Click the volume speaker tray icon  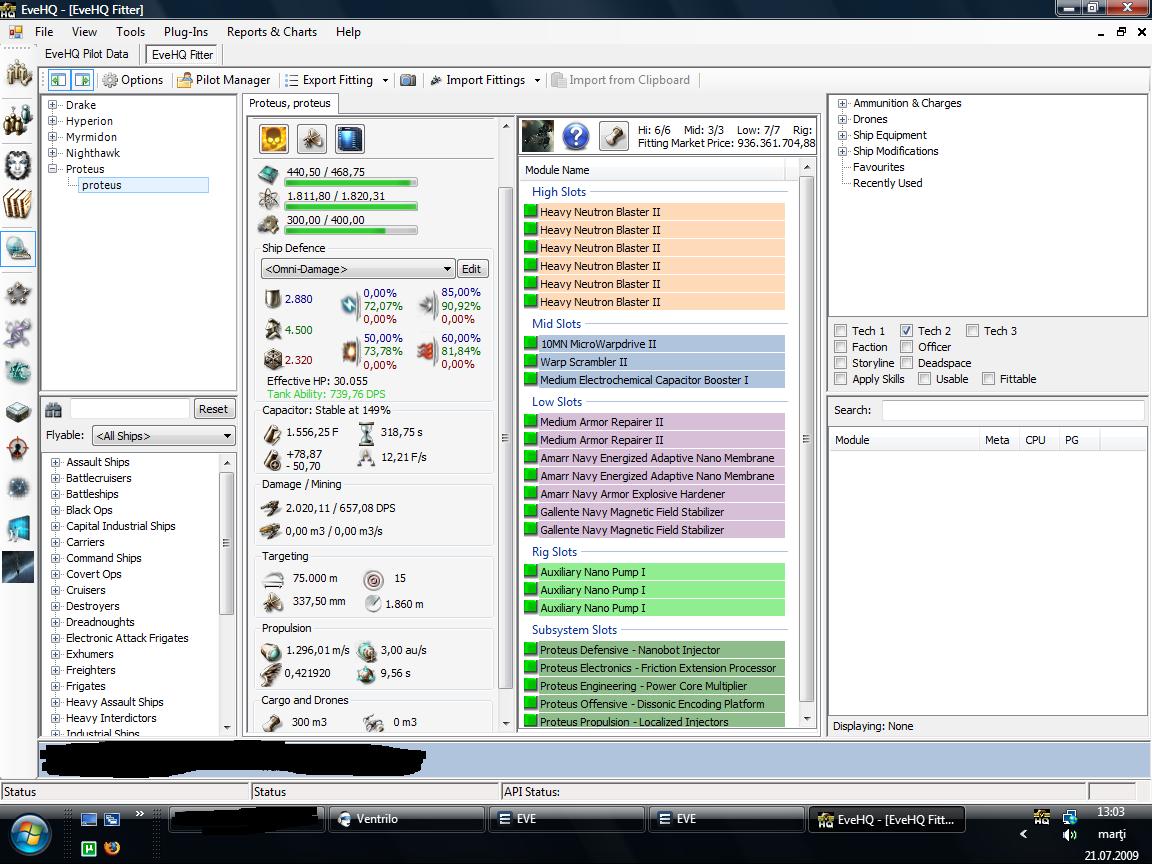(x=1069, y=835)
